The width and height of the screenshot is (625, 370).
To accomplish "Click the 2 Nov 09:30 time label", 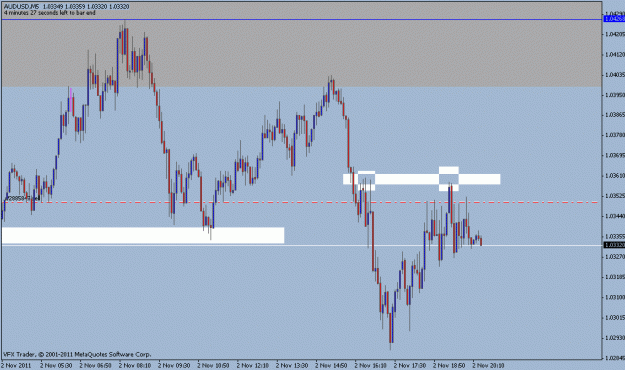I will coord(174,365).
